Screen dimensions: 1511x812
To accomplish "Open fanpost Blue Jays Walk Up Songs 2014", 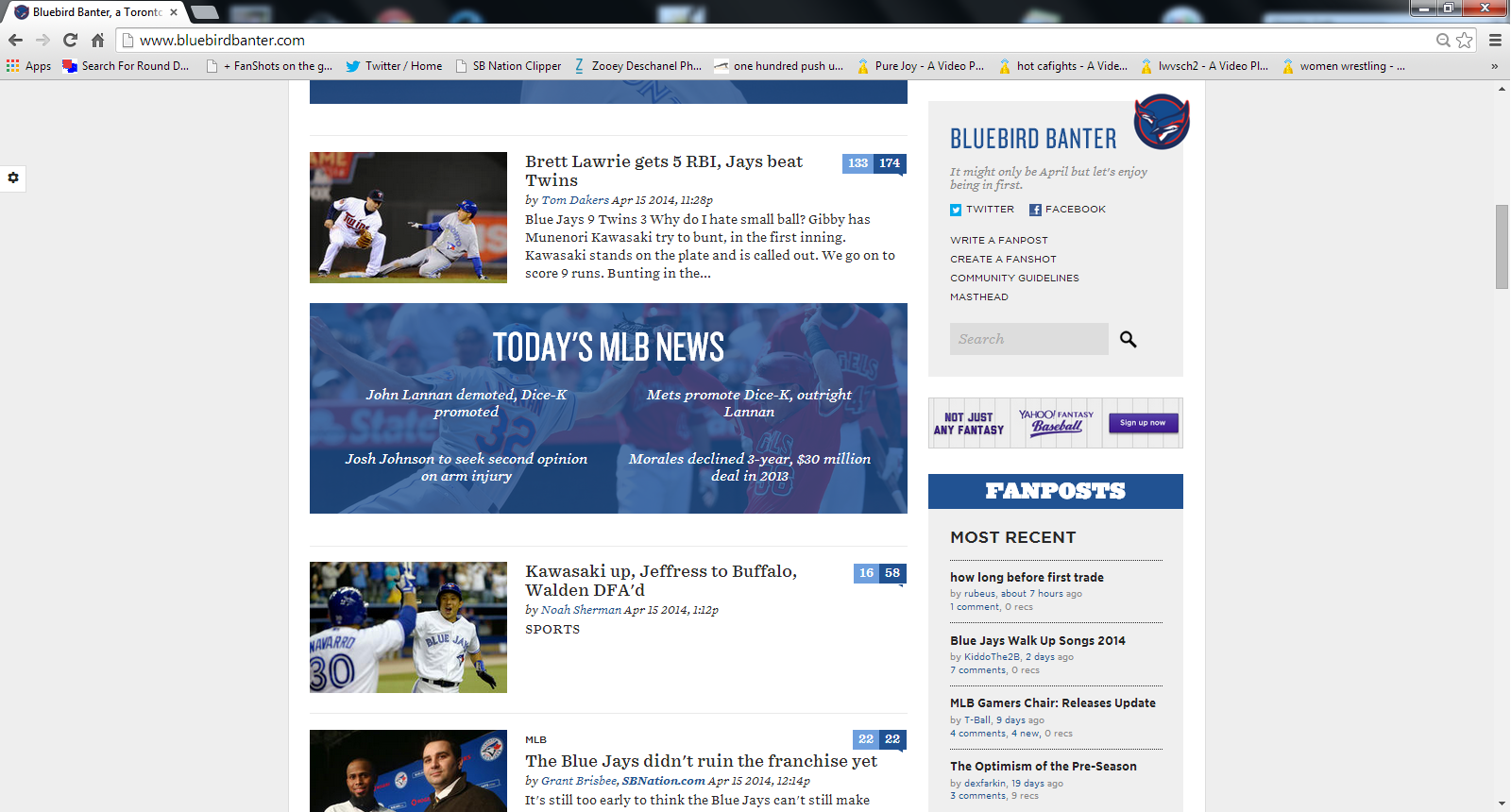I will pyautogui.click(x=1038, y=641).
